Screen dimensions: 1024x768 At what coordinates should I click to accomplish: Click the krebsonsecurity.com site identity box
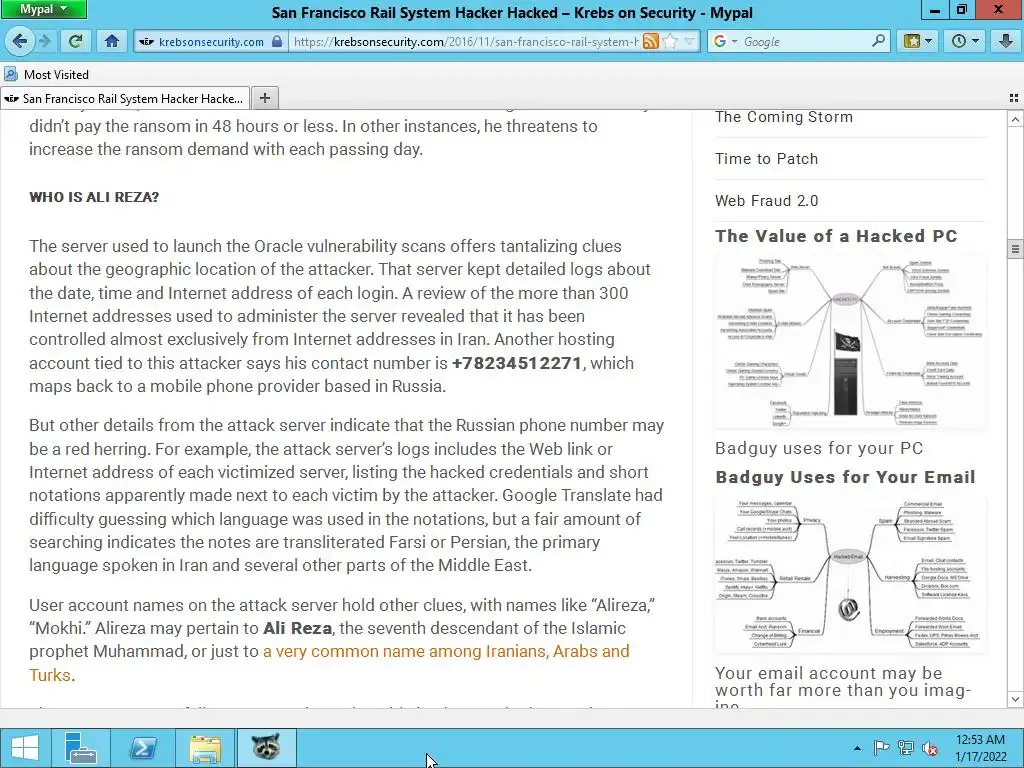[211, 41]
